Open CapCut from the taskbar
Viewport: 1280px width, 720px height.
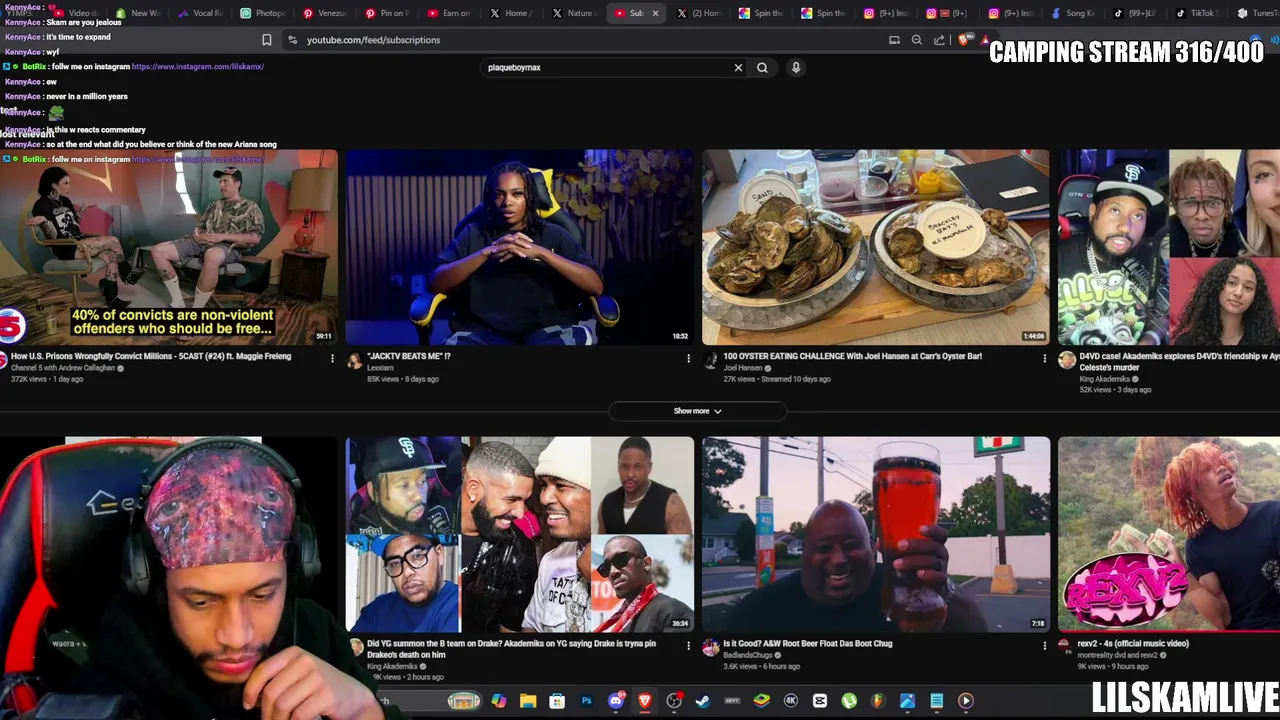tap(820, 701)
